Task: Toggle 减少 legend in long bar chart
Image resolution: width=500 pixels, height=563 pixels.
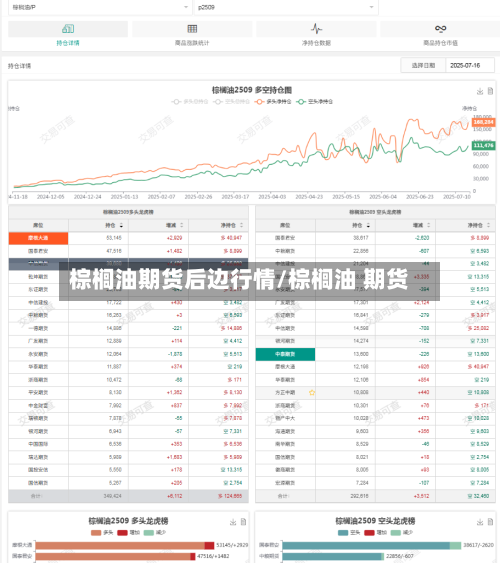Action: tap(155, 532)
